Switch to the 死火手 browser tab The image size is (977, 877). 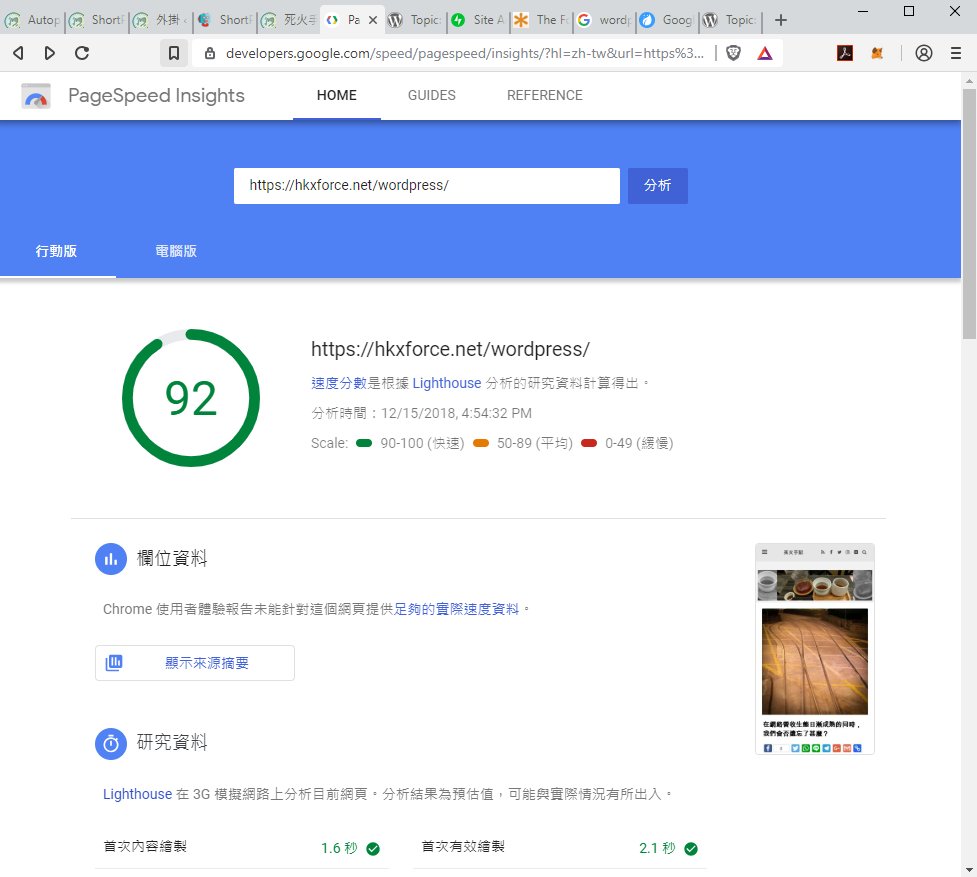pos(289,20)
